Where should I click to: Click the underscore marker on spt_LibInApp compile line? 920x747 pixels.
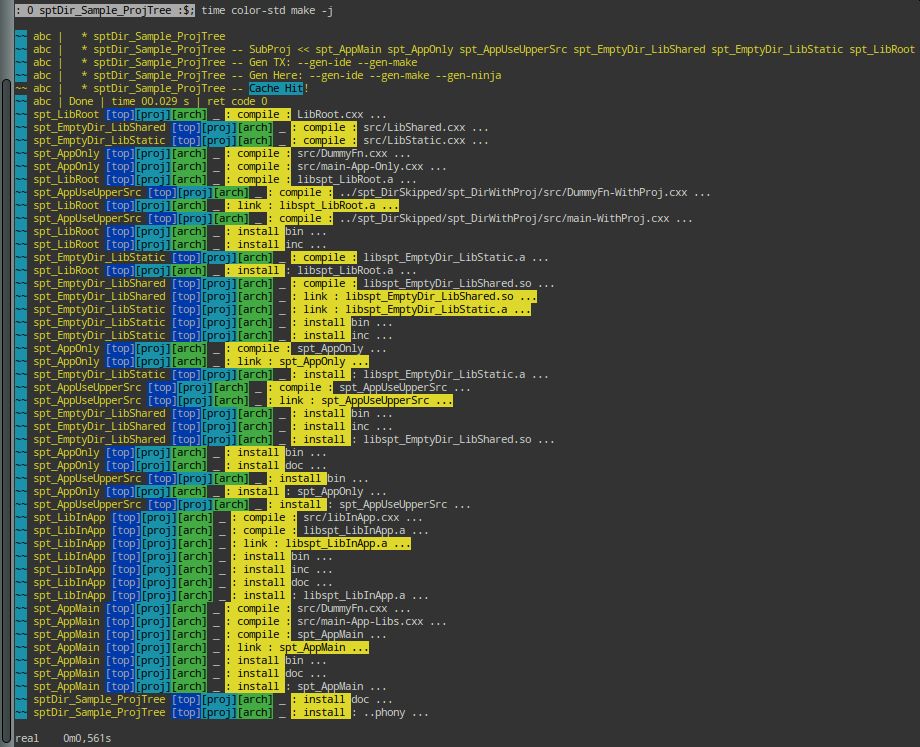[x=220, y=517]
